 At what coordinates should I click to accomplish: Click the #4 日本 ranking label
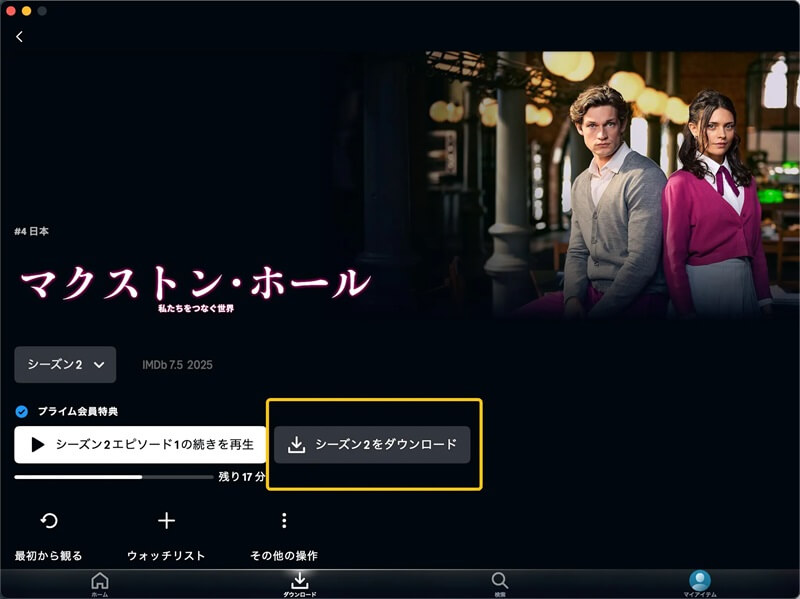tap(32, 229)
